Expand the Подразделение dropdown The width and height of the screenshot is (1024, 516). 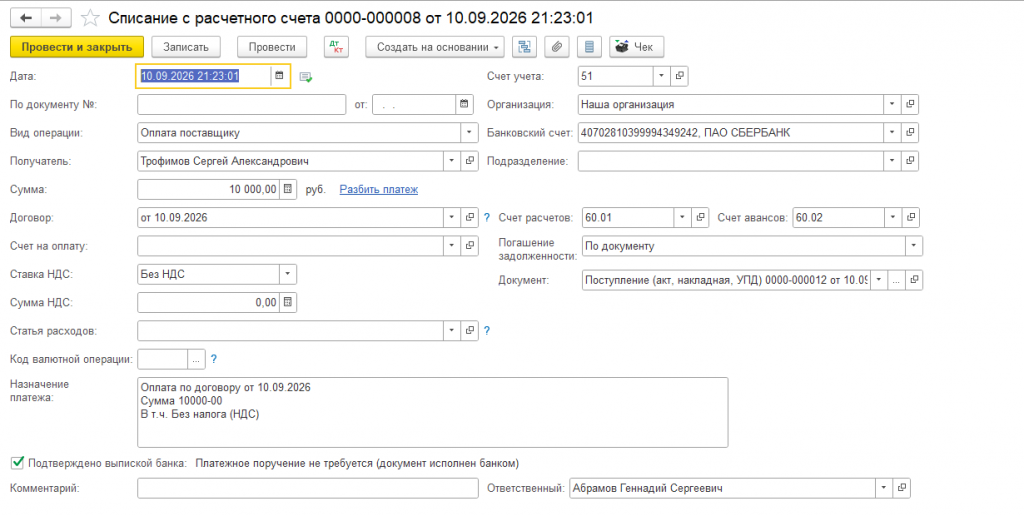pos(892,161)
